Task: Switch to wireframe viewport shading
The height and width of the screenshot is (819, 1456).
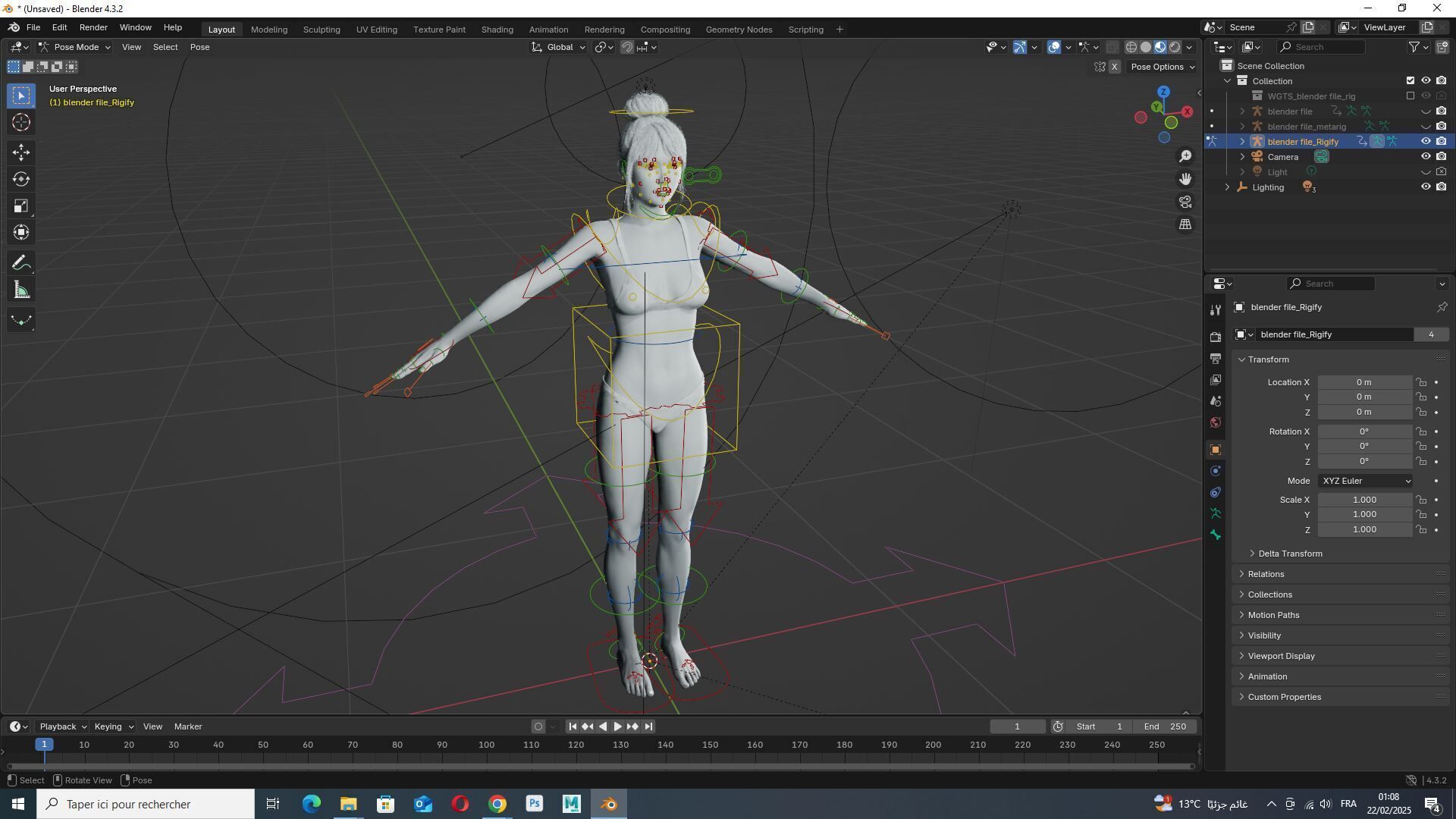Action: pos(1131,47)
